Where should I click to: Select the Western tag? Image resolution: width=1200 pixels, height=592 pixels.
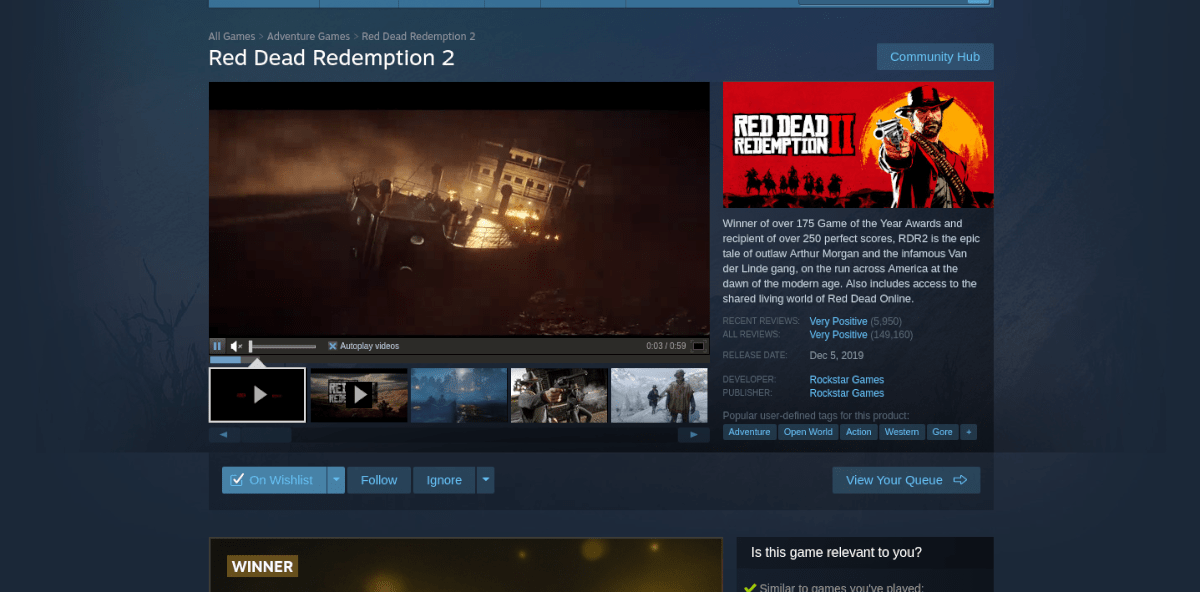pos(902,432)
